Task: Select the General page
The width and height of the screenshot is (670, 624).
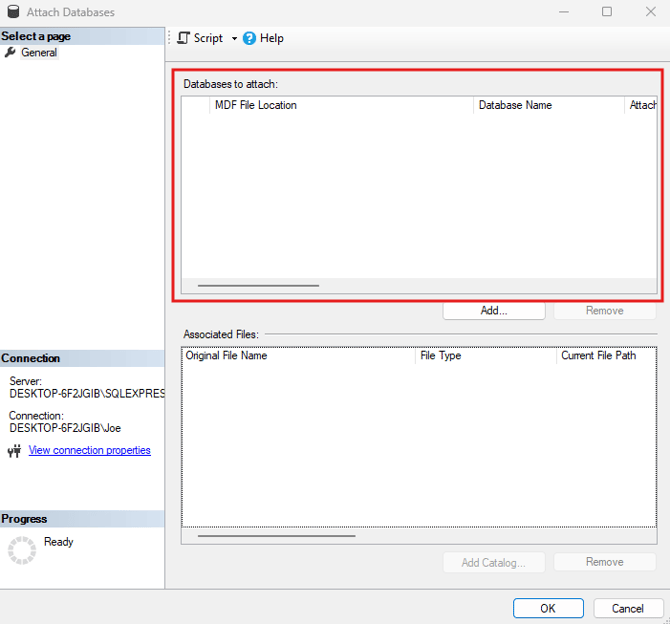Action: (x=39, y=53)
